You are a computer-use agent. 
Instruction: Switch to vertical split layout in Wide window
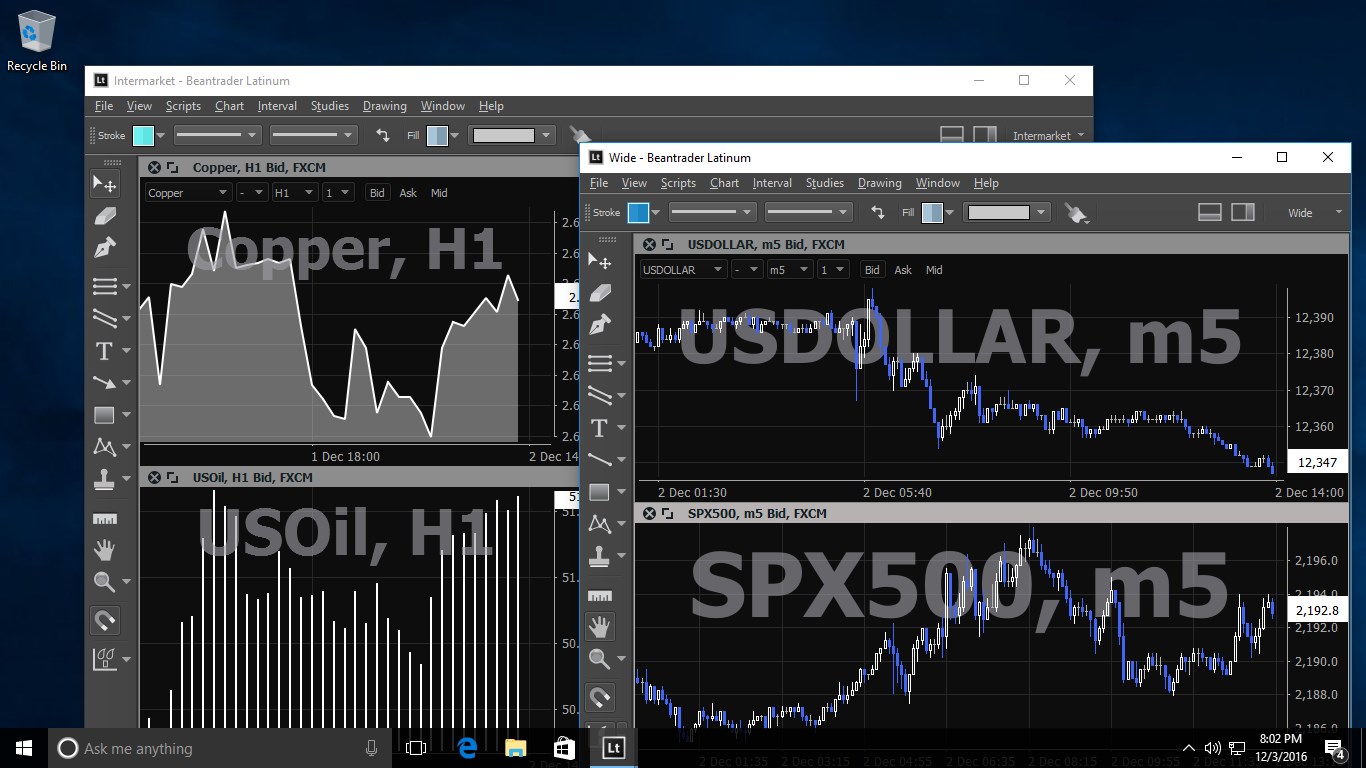click(1242, 212)
